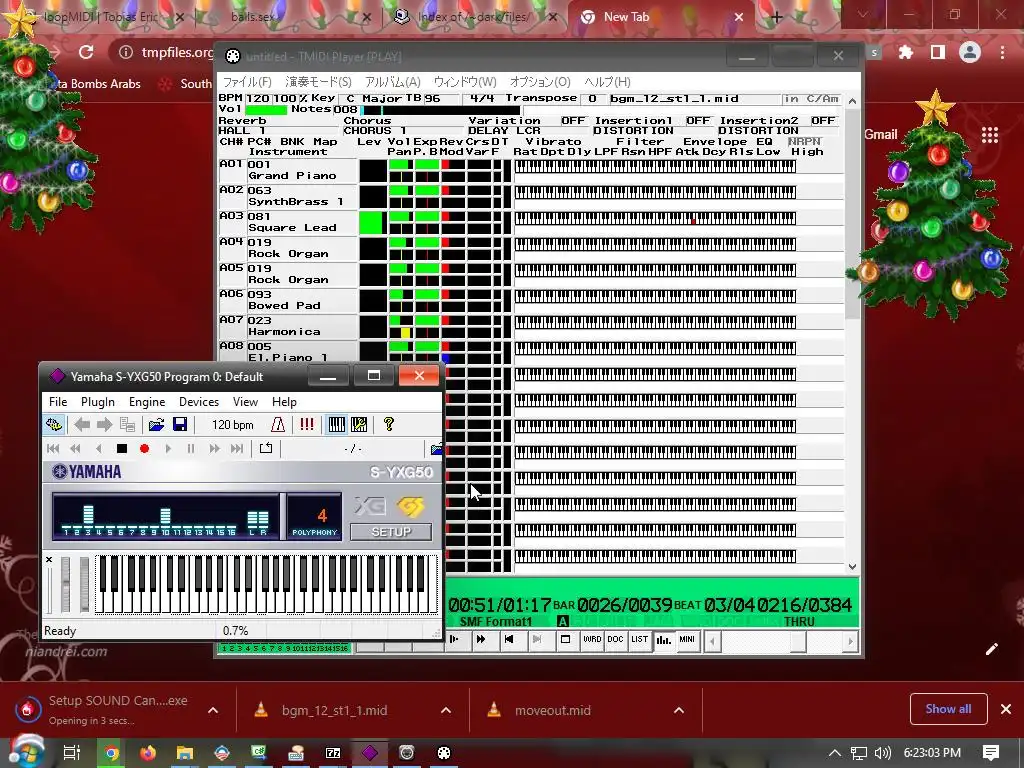Viewport: 1024px width, 768px height.
Task: Click the previous program left arrow
Action: pos(82,424)
